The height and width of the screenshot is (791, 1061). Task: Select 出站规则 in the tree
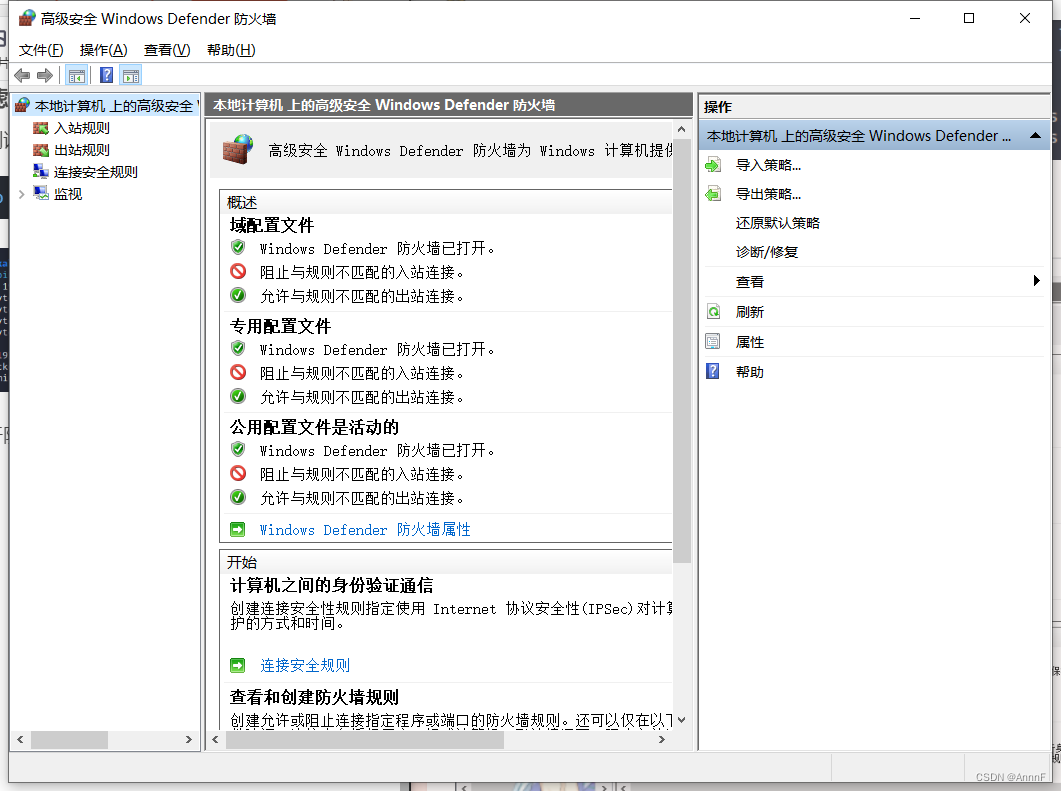(x=82, y=150)
